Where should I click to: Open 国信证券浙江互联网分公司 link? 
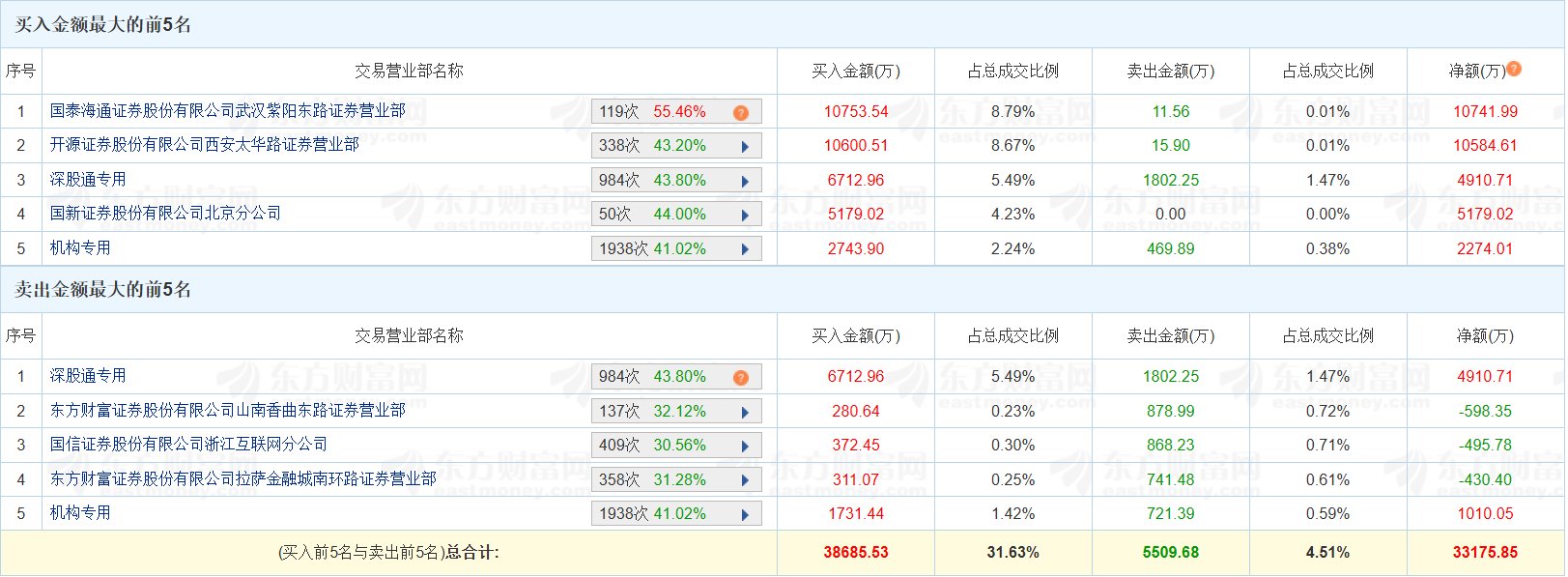189,445
